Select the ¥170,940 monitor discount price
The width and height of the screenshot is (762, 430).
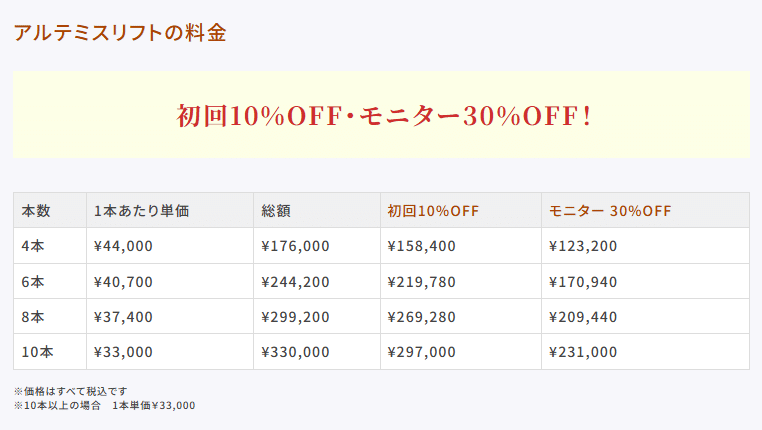(x=583, y=281)
